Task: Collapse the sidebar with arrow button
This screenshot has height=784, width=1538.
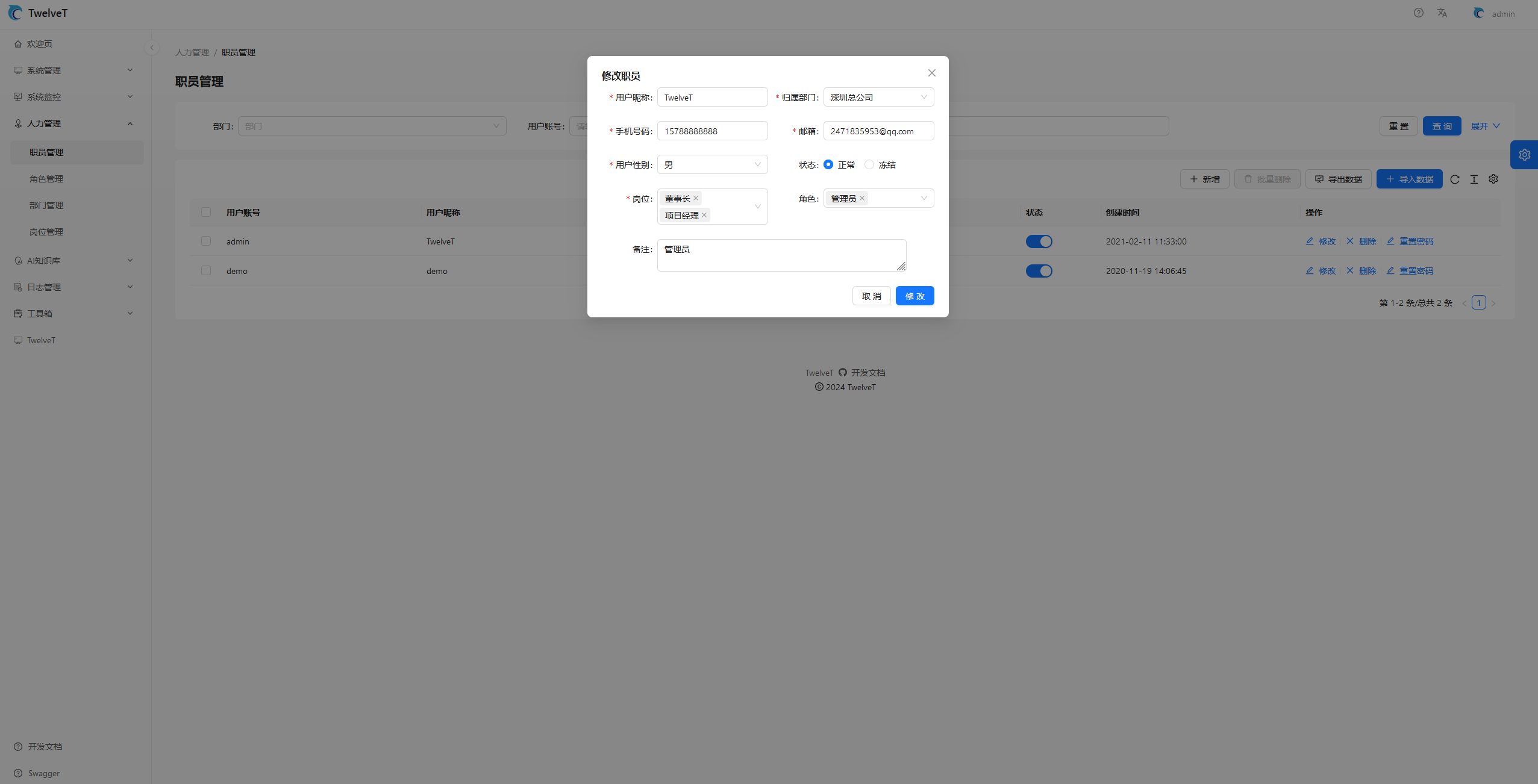Action: (x=152, y=48)
